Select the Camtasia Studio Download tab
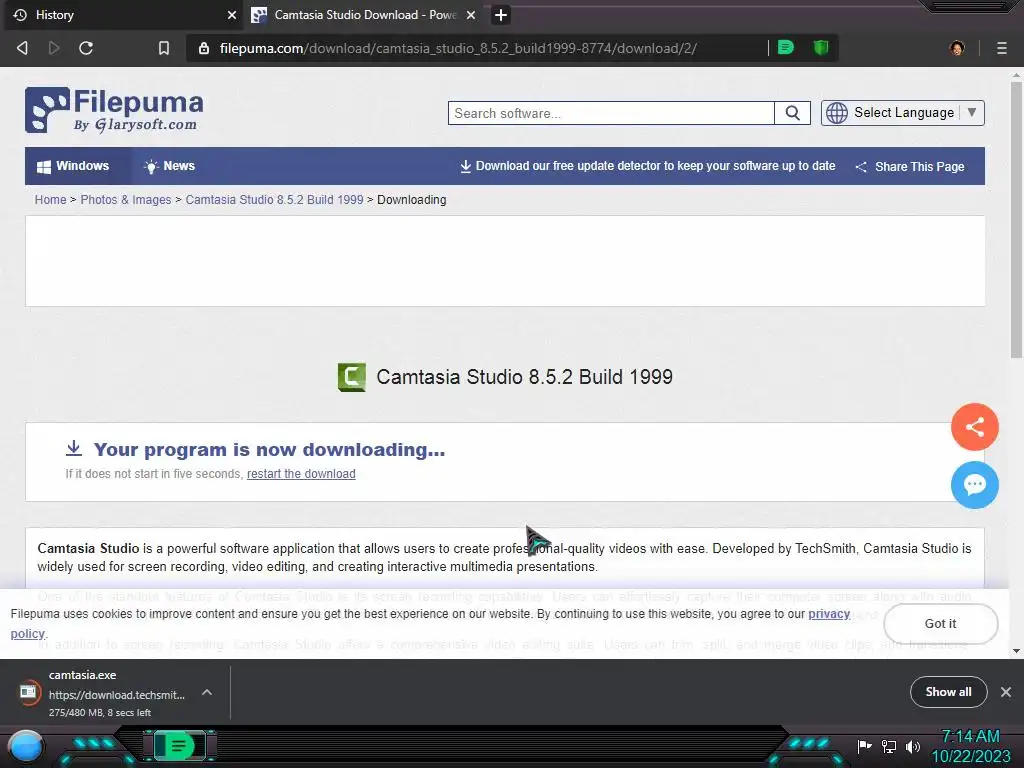The image size is (1024, 768). point(363,15)
